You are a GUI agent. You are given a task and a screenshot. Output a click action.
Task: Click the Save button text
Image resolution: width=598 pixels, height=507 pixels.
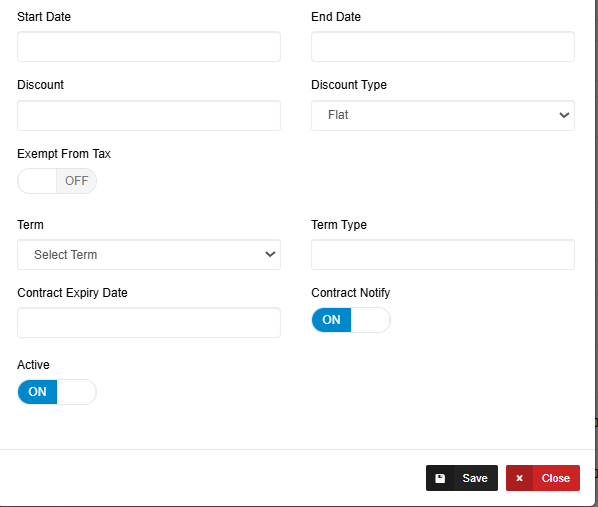475,478
